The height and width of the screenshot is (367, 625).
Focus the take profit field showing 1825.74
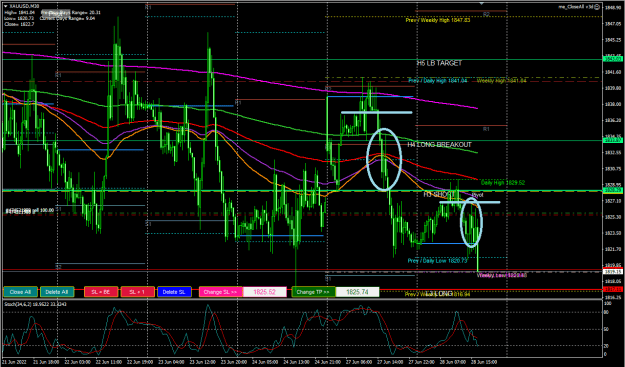point(358,292)
